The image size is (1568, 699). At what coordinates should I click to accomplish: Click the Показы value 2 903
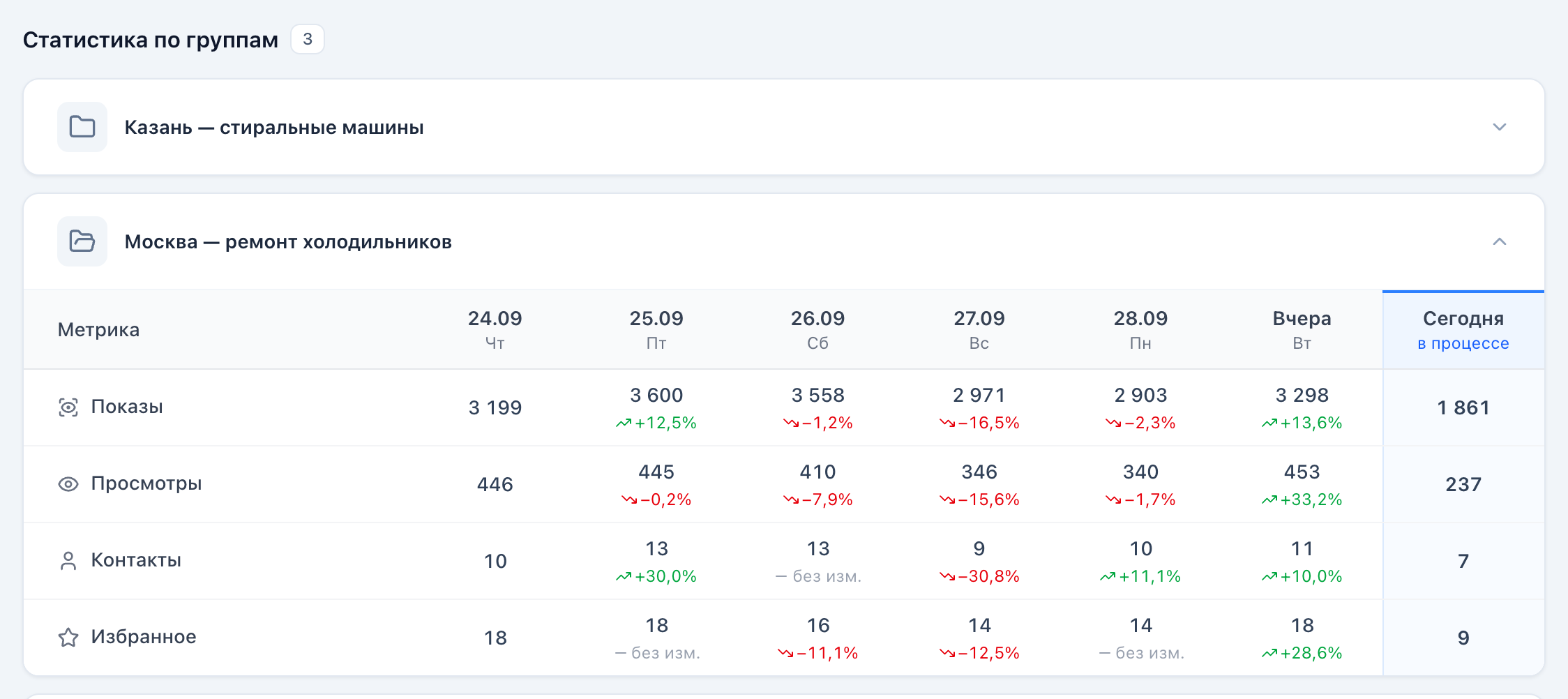tap(1140, 395)
